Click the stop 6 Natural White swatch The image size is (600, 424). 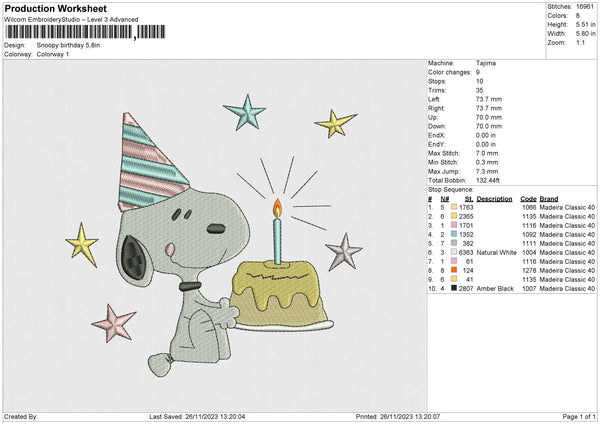click(454, 252)
